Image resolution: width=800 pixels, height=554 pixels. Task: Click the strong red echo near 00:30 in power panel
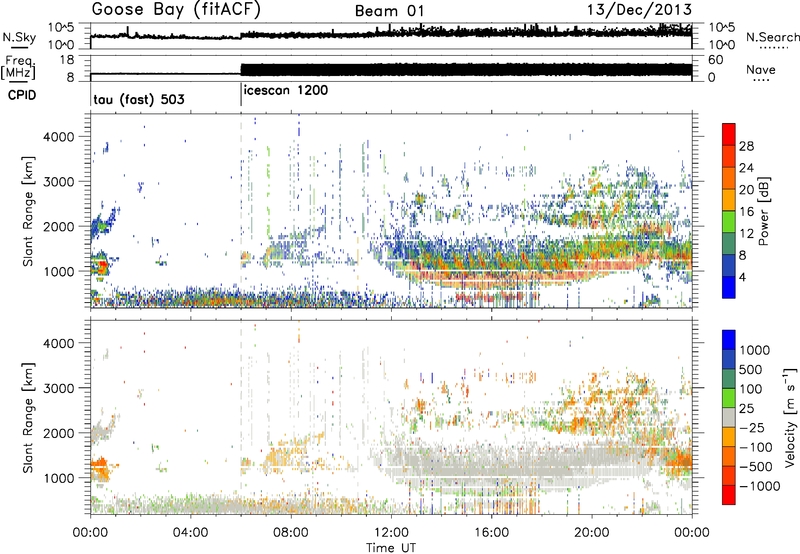[x=102, y=266]
